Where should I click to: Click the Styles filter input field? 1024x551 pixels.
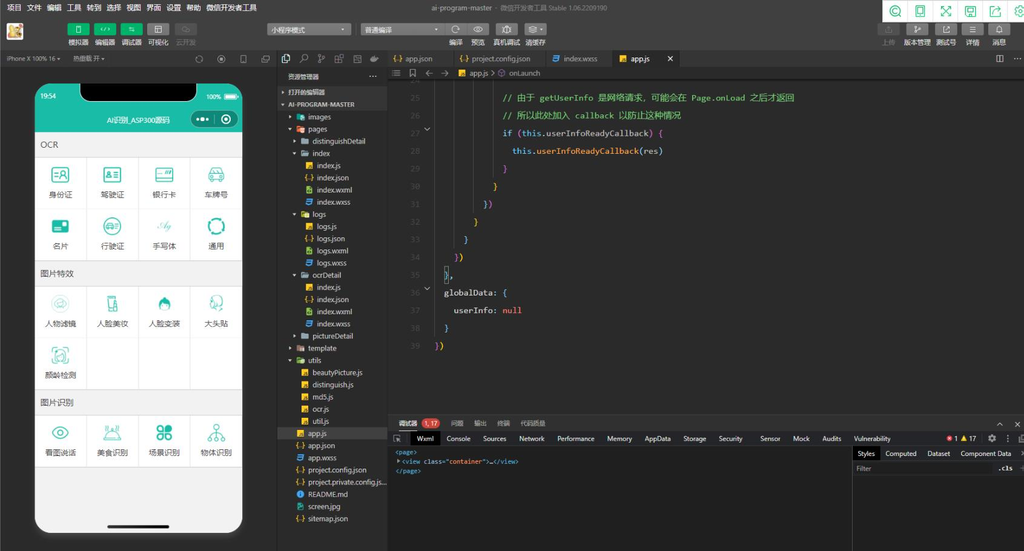click(x=923, y=468)
